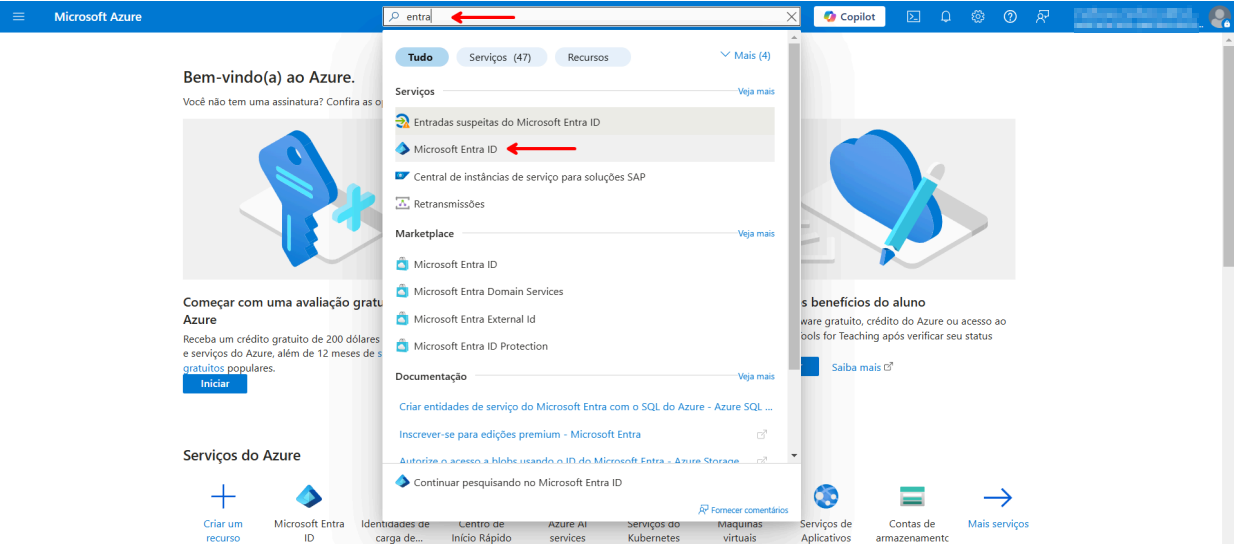Click Continuar pesquisando no Microsoft Entra ID
Image resolution: width=1237 pixels, height=556 pixels.
pos(517,482)
